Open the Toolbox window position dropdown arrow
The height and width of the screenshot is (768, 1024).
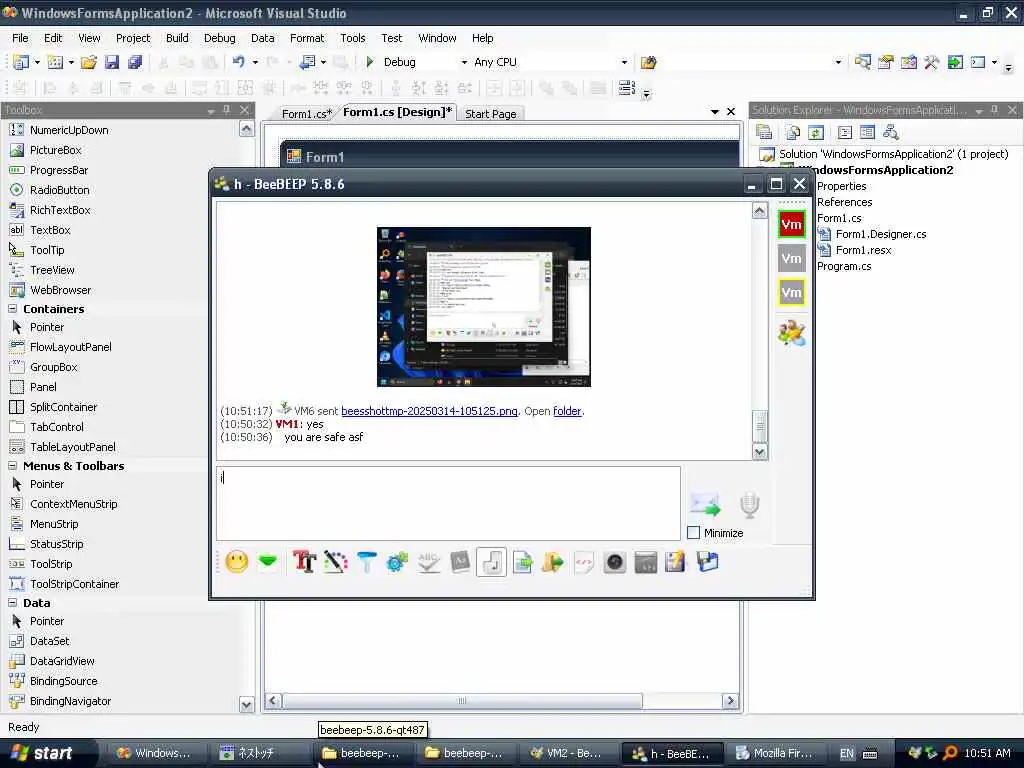211,110
